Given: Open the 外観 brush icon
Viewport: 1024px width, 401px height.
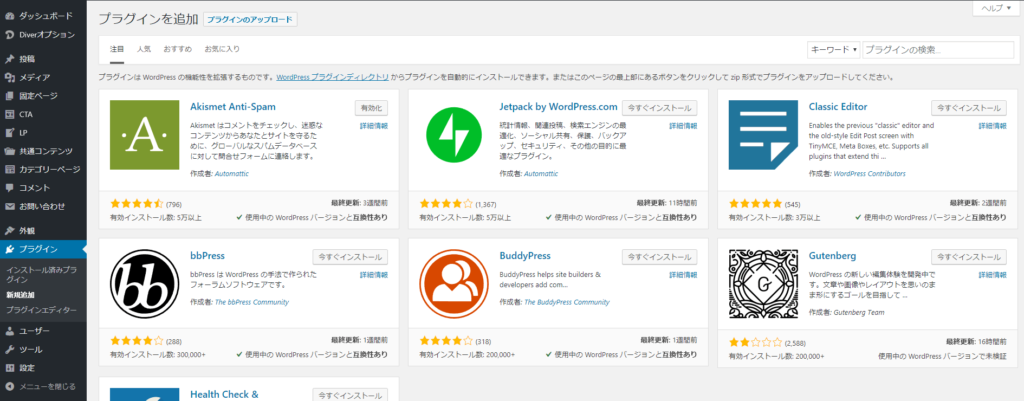Looking at the screenshot, I should [9, 231].
